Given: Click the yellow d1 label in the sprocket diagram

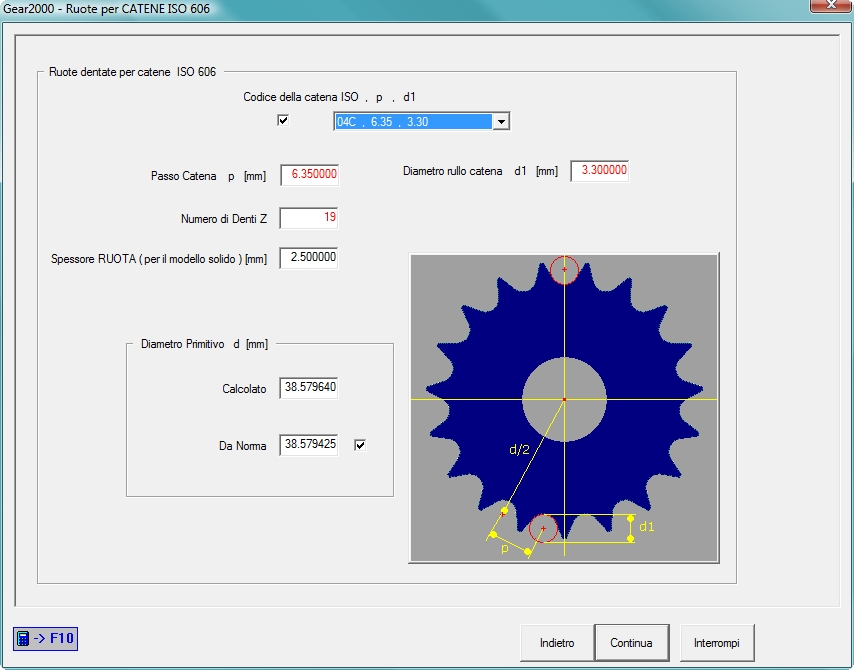Looking at the screenshot, I should 646,527.
